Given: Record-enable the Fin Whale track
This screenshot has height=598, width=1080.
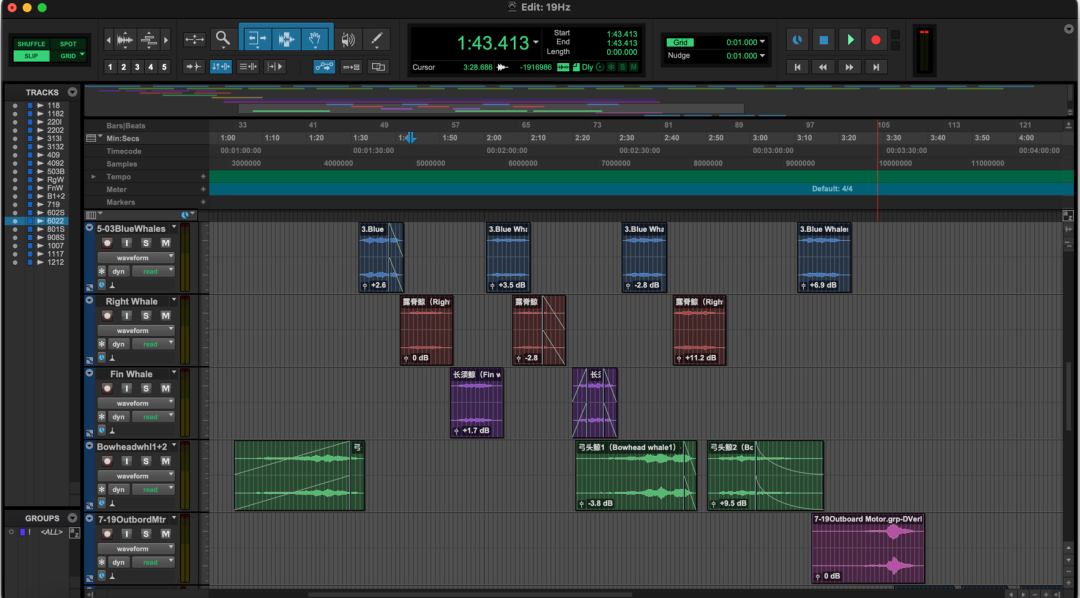Looking at the screenshot, I should 107,388.
